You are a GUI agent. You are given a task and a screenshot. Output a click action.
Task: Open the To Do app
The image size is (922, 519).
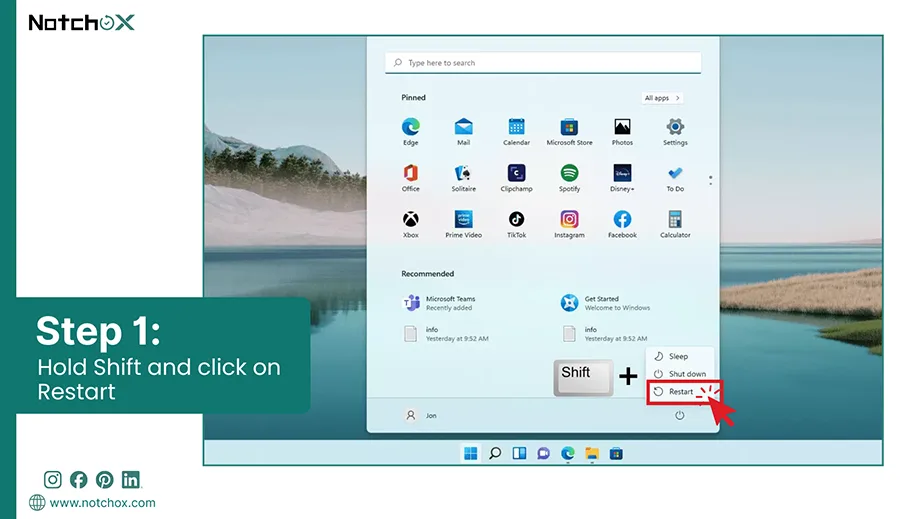click(675, 178)
